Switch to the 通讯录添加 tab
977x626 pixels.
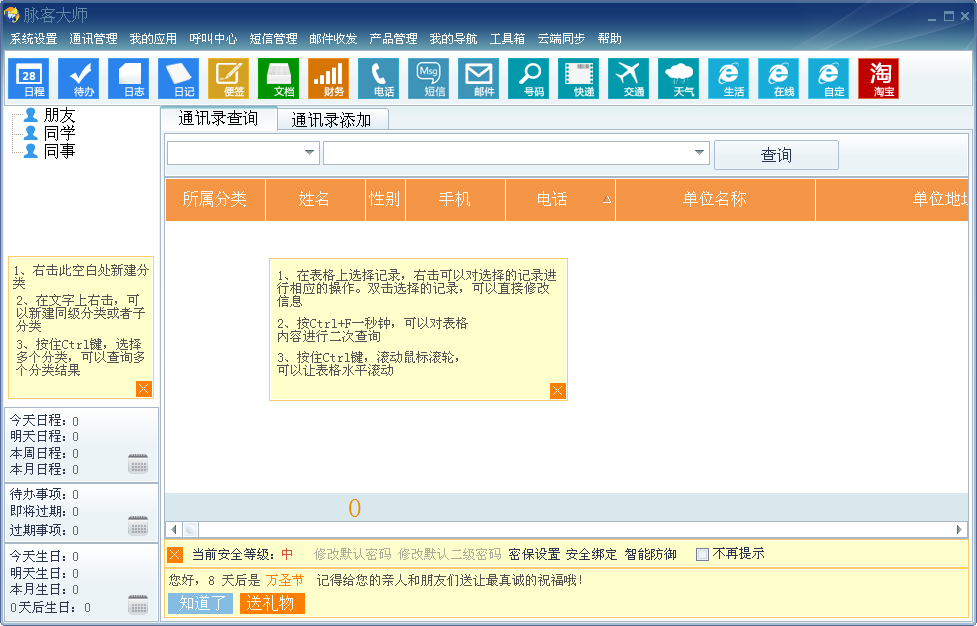click(x=332, y=120)
